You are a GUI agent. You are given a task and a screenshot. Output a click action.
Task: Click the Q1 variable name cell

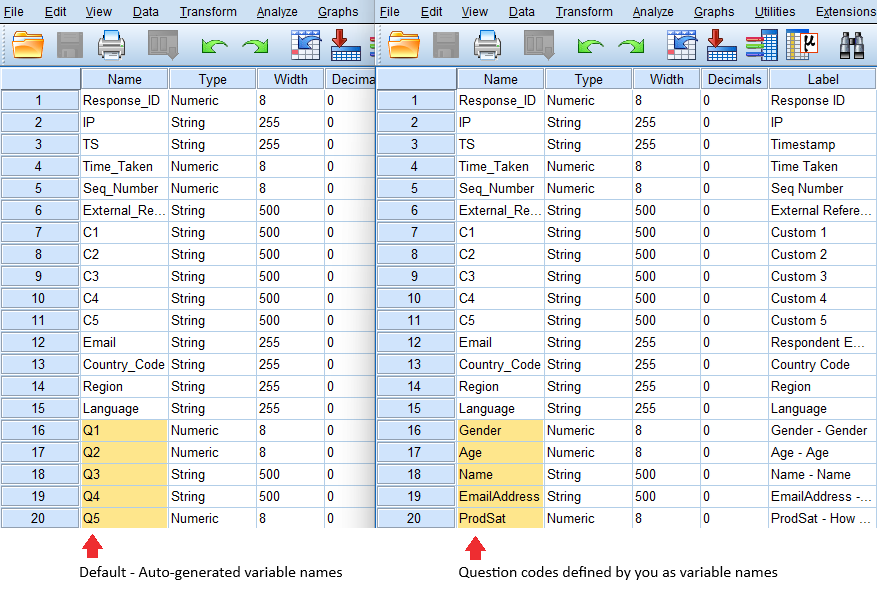pyautogui.click(x=124, y=430)
